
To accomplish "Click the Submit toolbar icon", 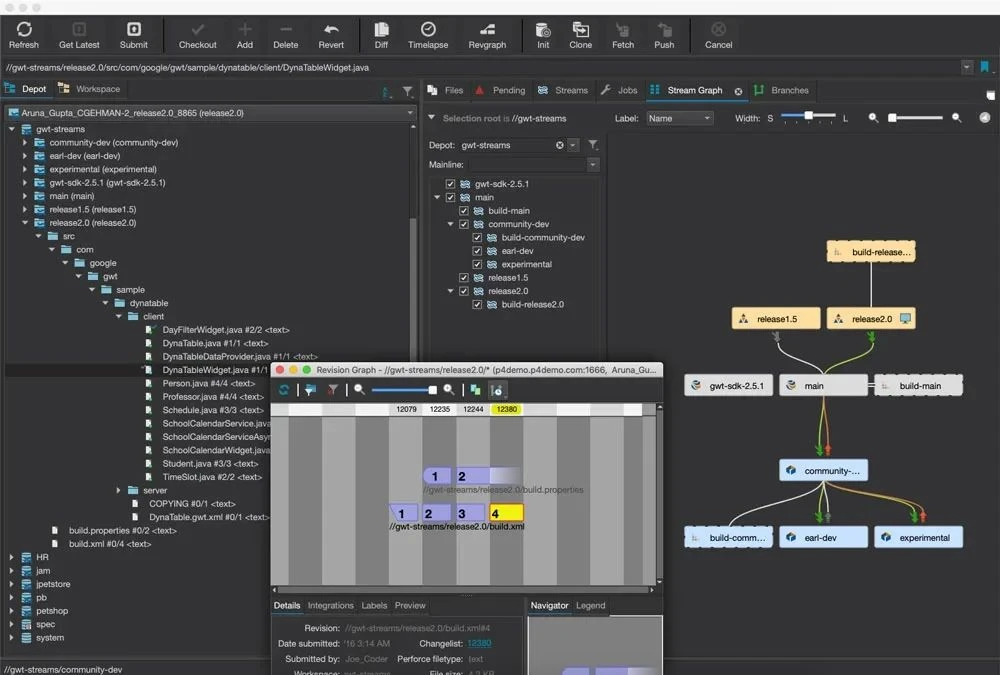I will (133, 35).
